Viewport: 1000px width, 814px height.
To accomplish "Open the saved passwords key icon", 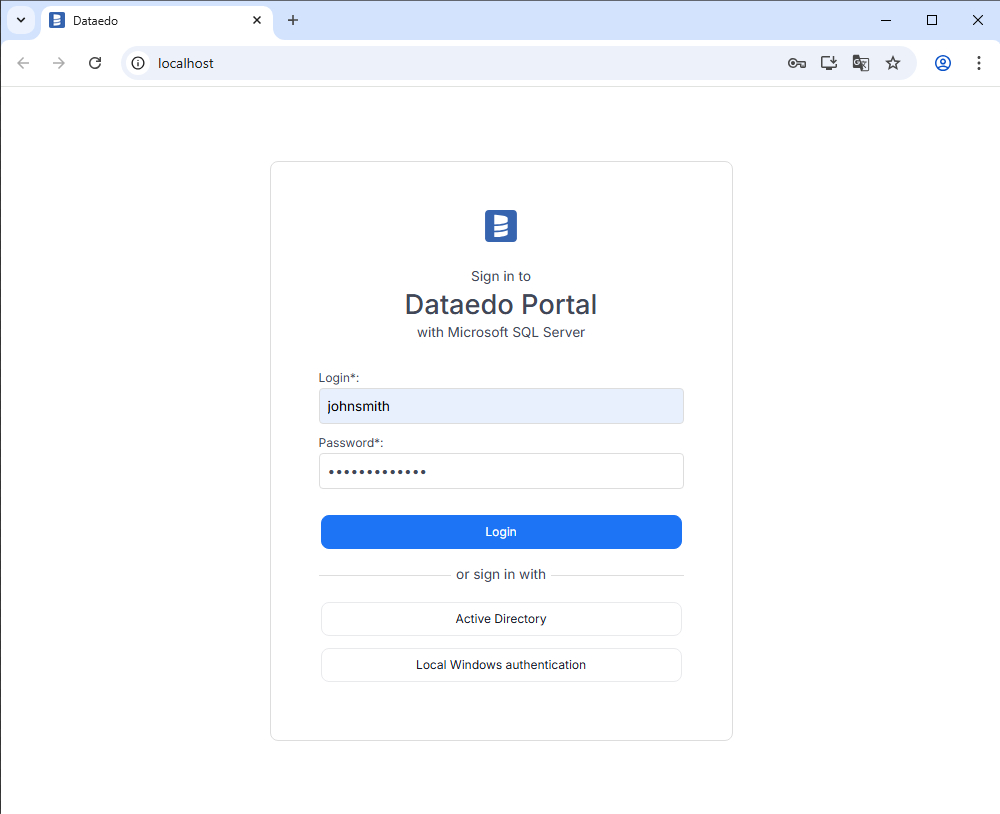I will coord(796,62).
